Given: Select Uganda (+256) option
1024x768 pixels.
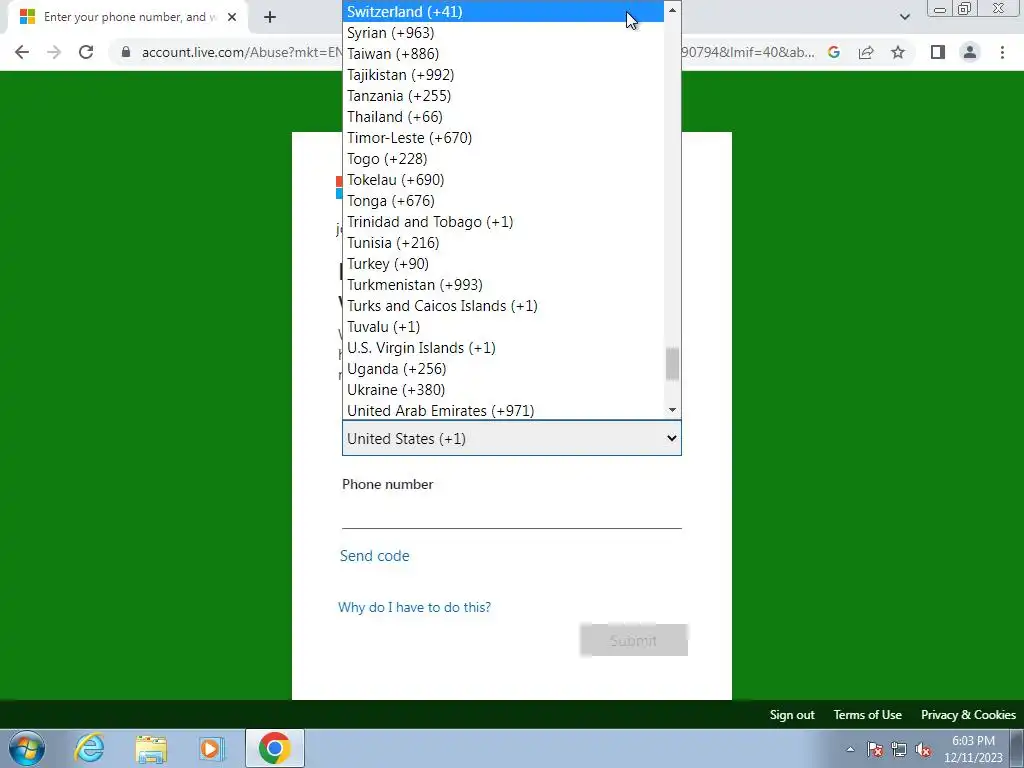Looking at the screenshot, I should point(503,369).
